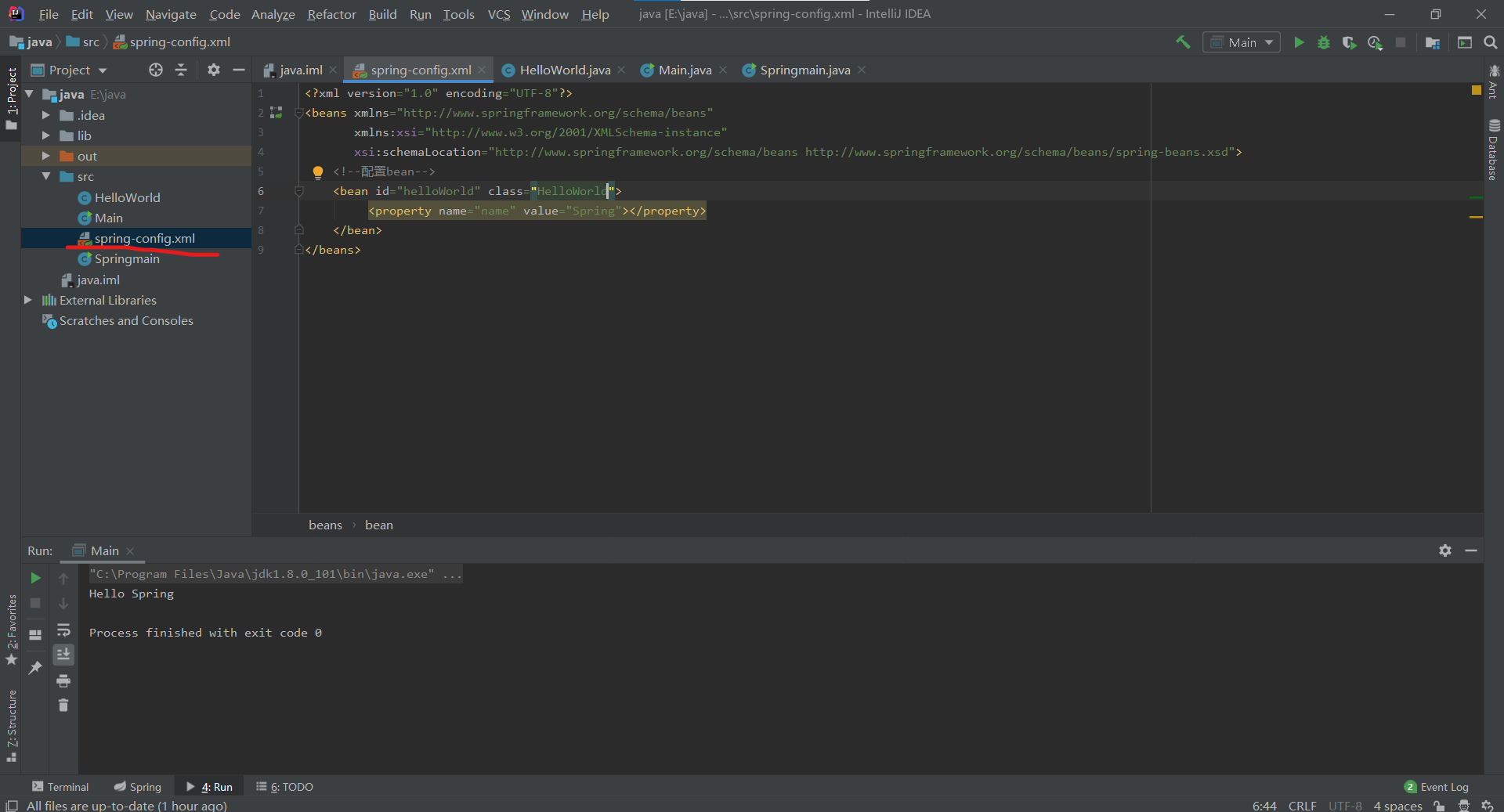Expand External Libraries node
The height and width of the screenshot is (812, 1504).
[28, 300]
